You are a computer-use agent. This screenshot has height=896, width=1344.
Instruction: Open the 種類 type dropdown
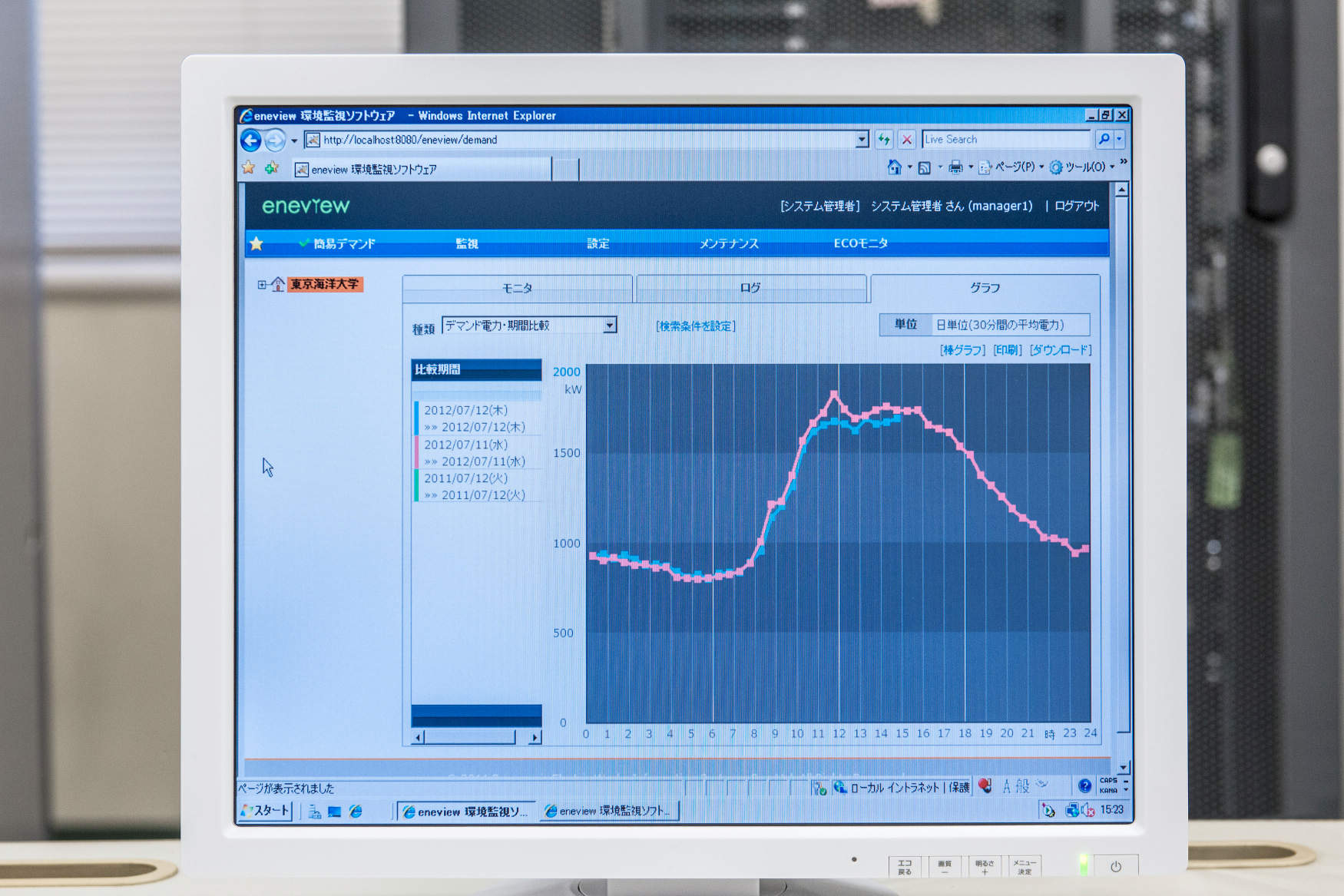(609, 326)
